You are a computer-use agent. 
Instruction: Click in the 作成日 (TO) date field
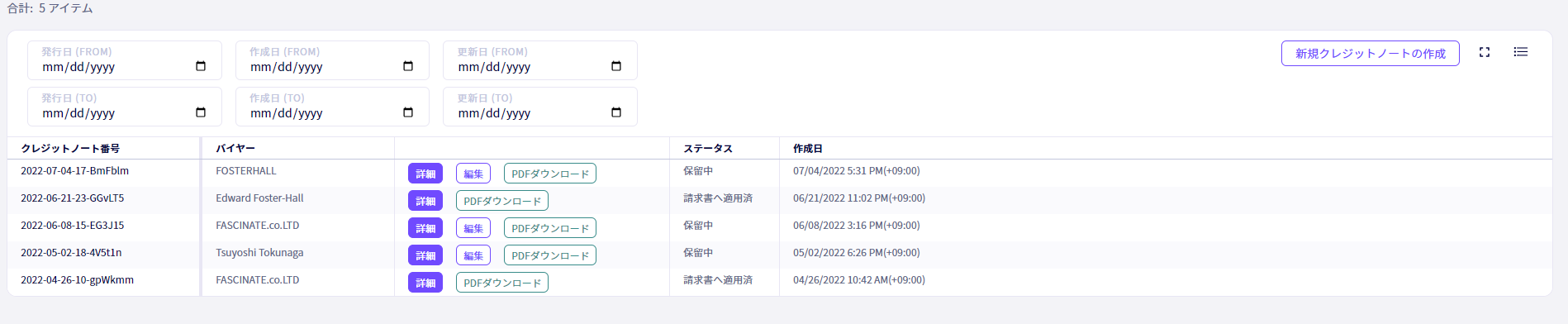332,107
